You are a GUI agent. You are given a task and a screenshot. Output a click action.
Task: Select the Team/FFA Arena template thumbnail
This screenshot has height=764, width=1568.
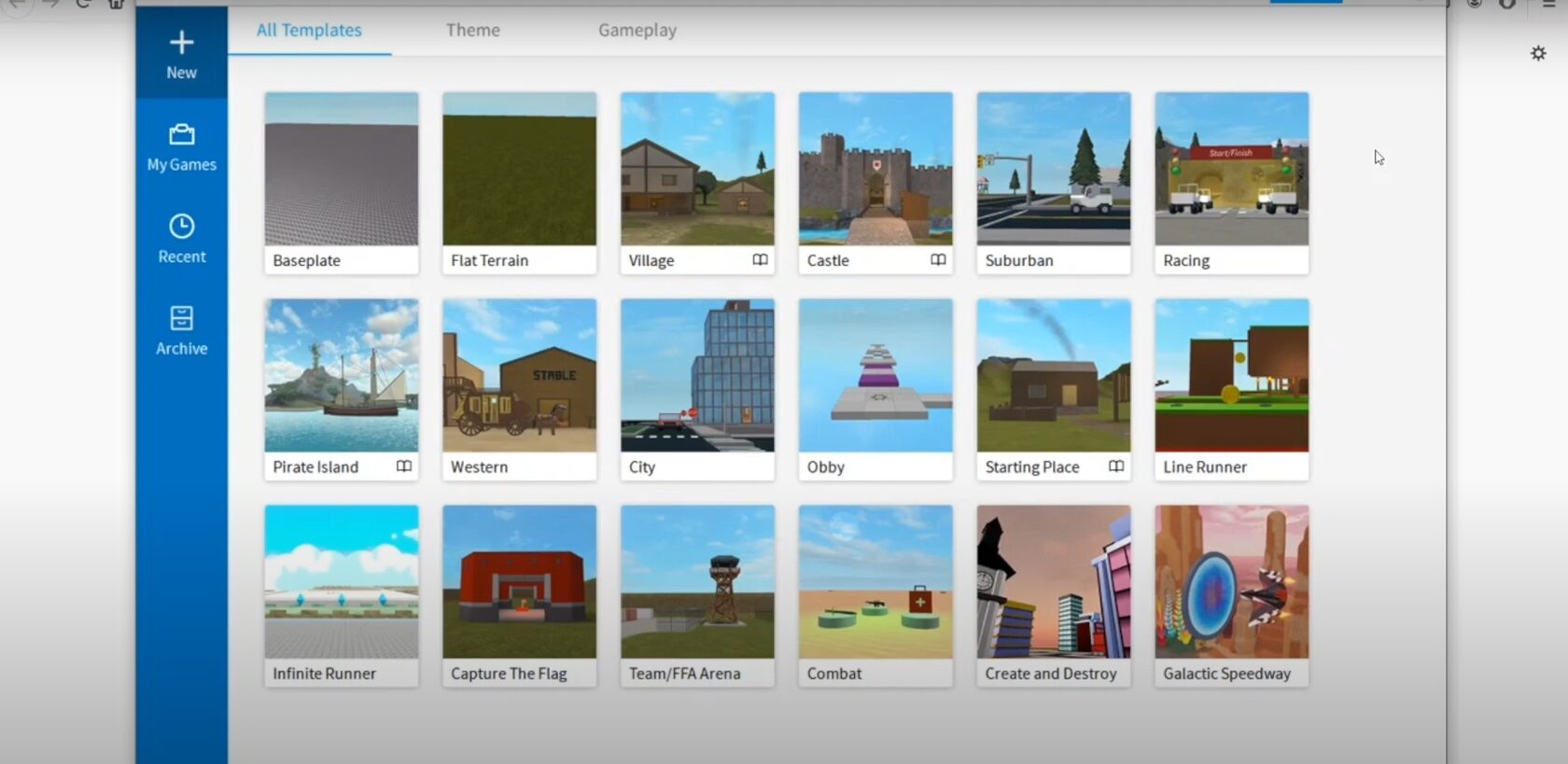(x=697, y=582)
